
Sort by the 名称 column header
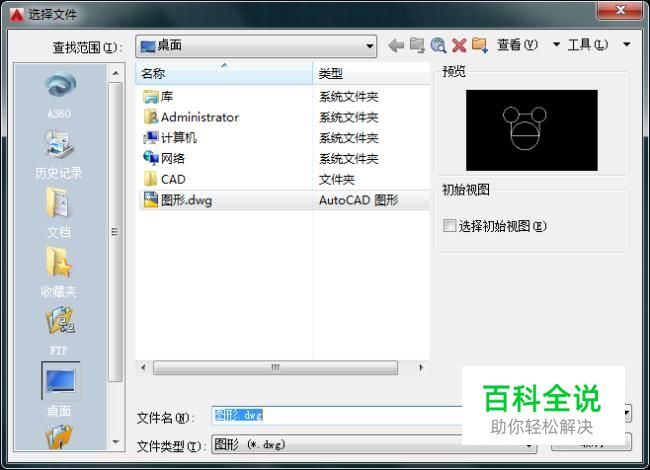coord(224,74)
